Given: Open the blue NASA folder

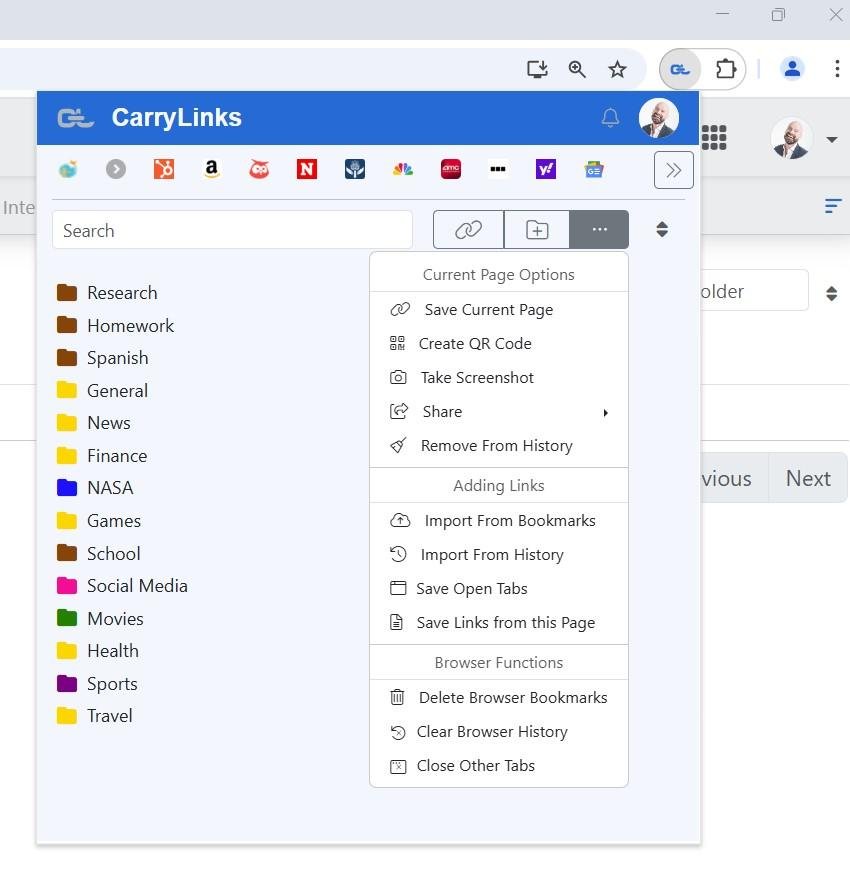Looking at the screenshot, I should pos(95,488).
